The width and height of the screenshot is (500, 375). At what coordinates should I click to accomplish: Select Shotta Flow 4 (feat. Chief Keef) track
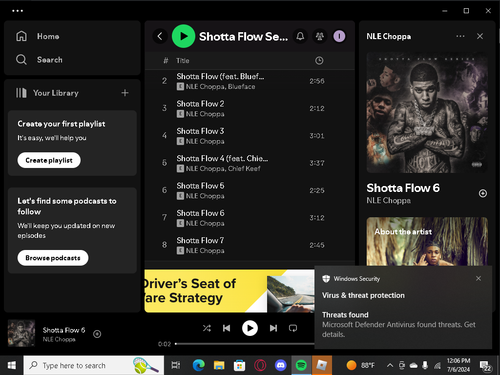249,163
